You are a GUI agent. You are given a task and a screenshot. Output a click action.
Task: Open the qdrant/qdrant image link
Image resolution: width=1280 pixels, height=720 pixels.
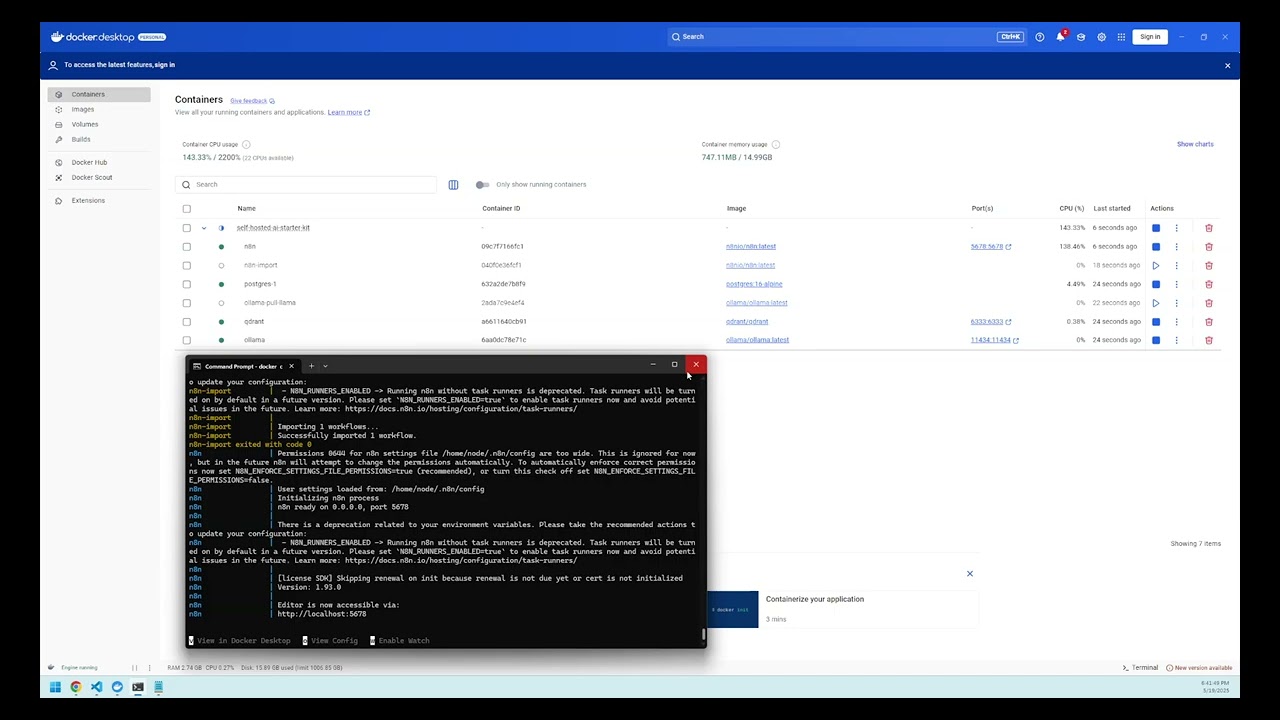click(x=747, y=322)
